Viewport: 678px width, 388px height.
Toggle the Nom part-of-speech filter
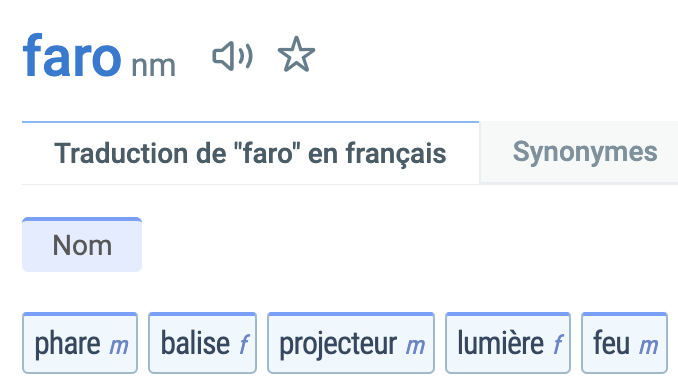click(x=82, y=245)
